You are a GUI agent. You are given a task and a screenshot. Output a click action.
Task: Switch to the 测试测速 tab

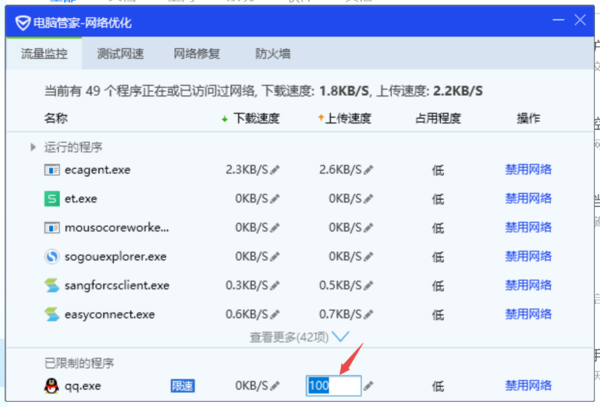tap(119, 54)
